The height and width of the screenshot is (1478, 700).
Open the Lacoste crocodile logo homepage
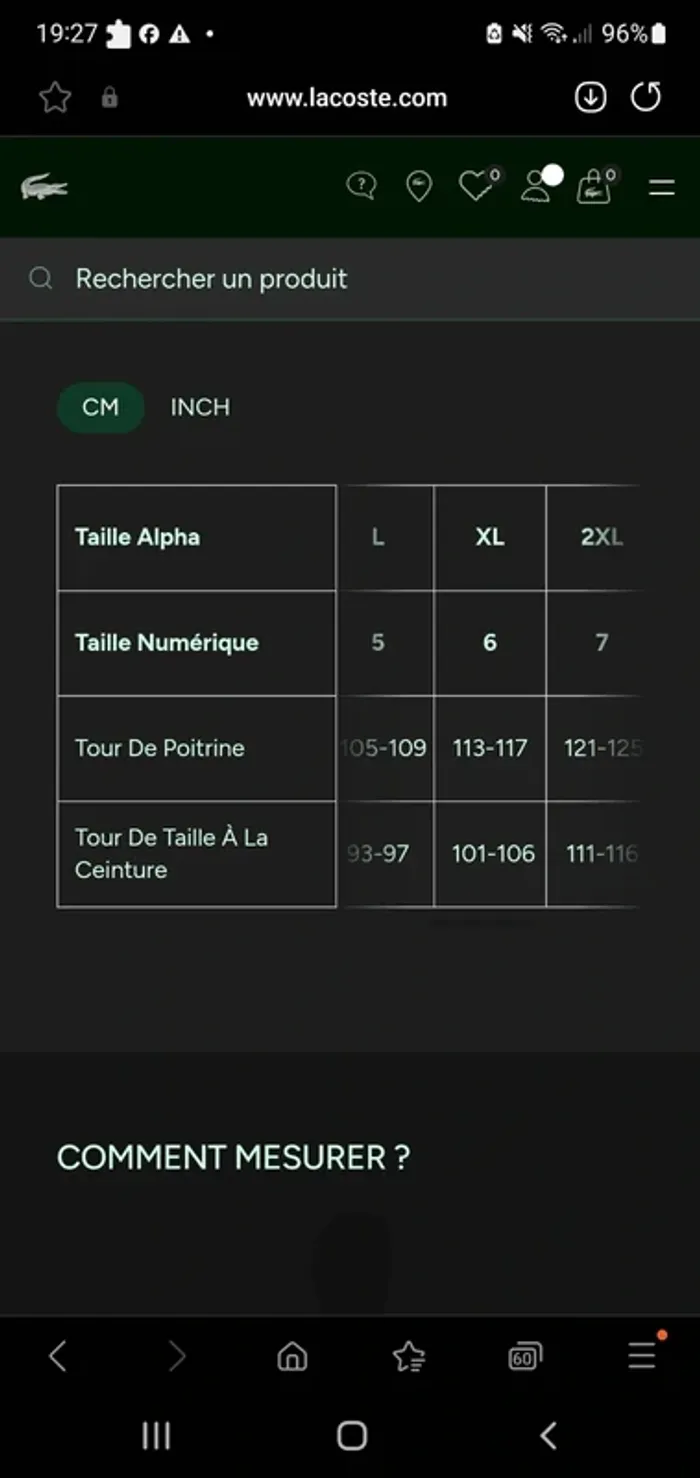pyautogui.click(x=44, y=187)
